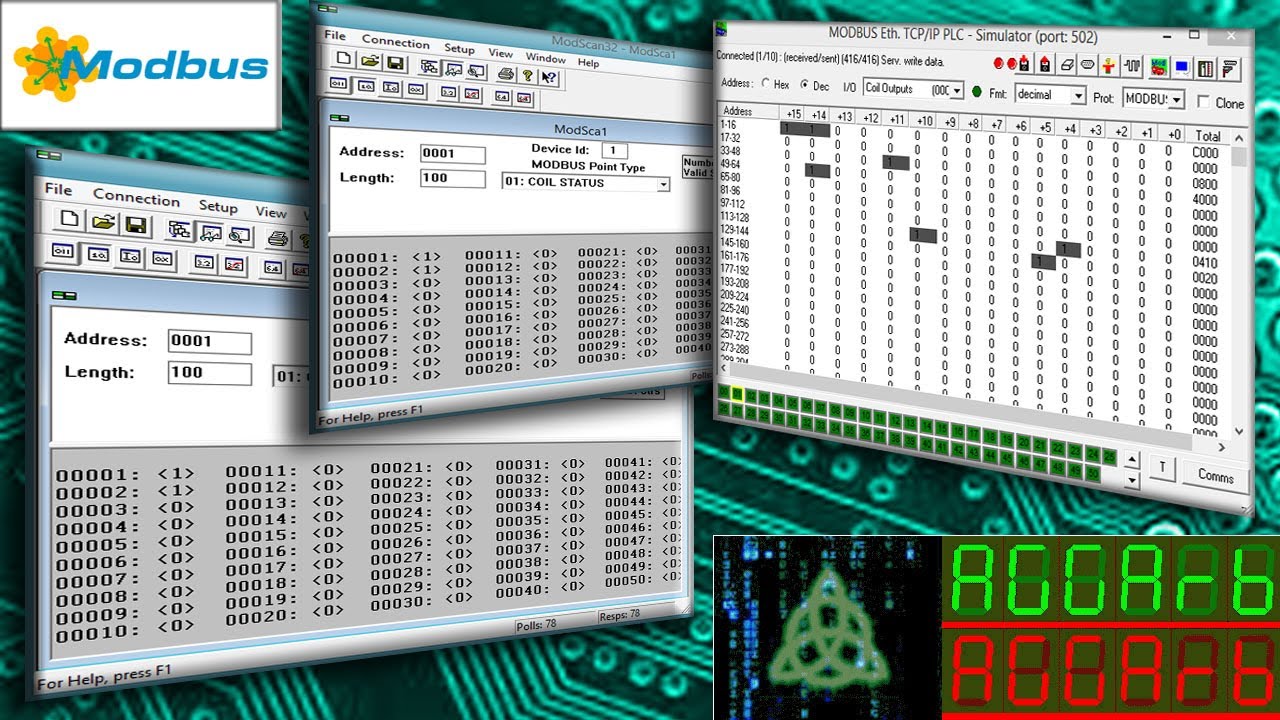Screen dimensions: 1280x720
Task: Open Window menu in ModScan32 ModSca1 window
Action: coord(546,58)
